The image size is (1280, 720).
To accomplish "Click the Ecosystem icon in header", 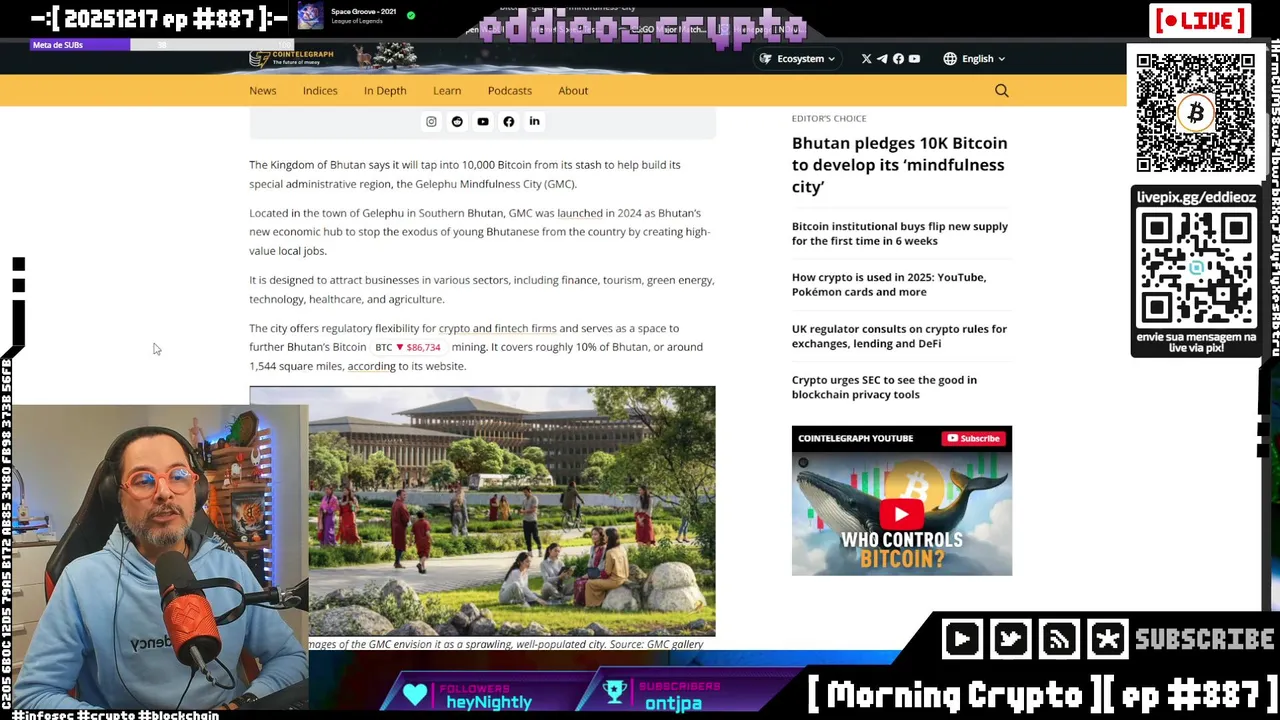I will point(766,59).
